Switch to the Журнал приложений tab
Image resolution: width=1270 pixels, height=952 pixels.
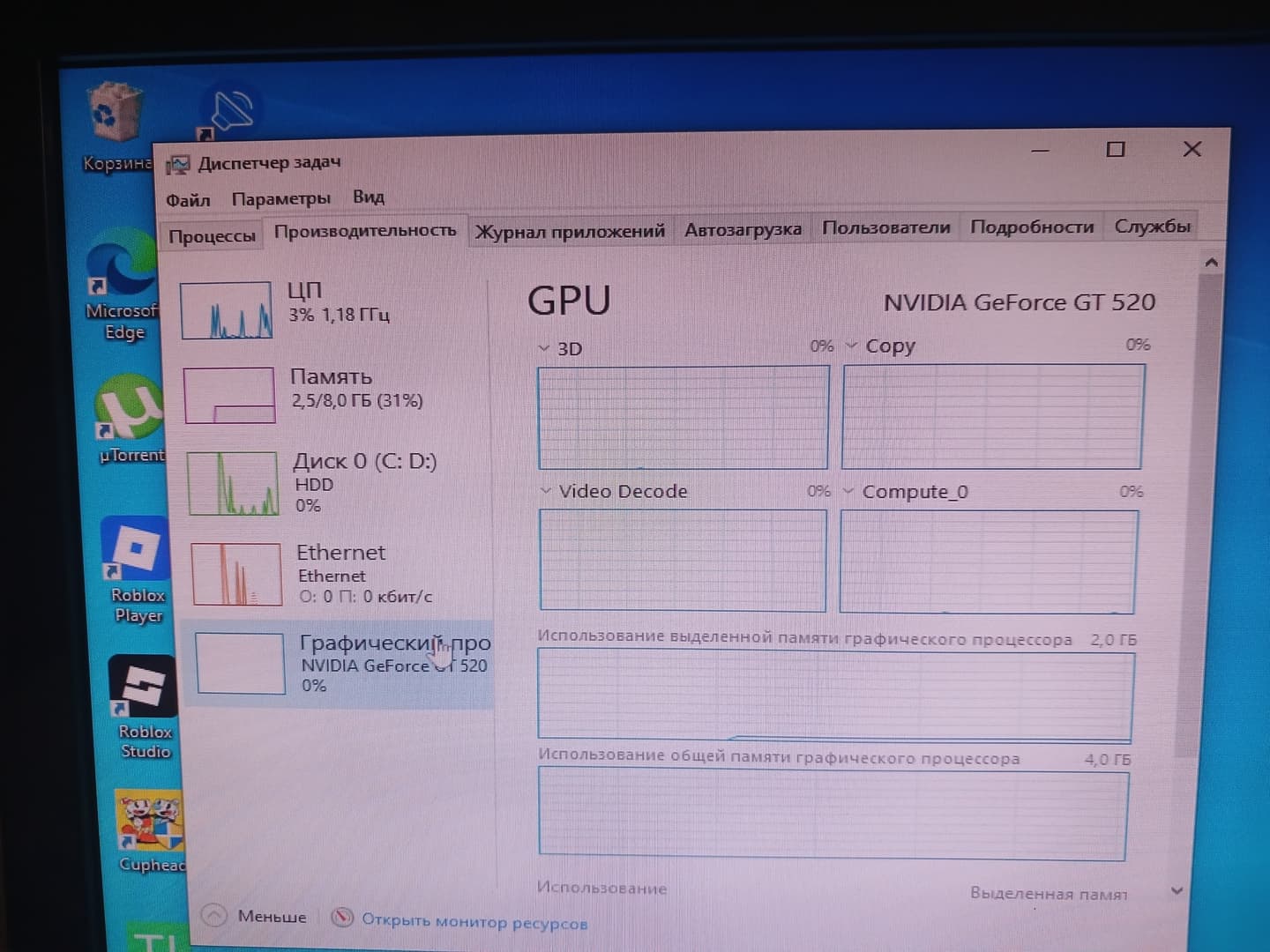tap(570, 231)
